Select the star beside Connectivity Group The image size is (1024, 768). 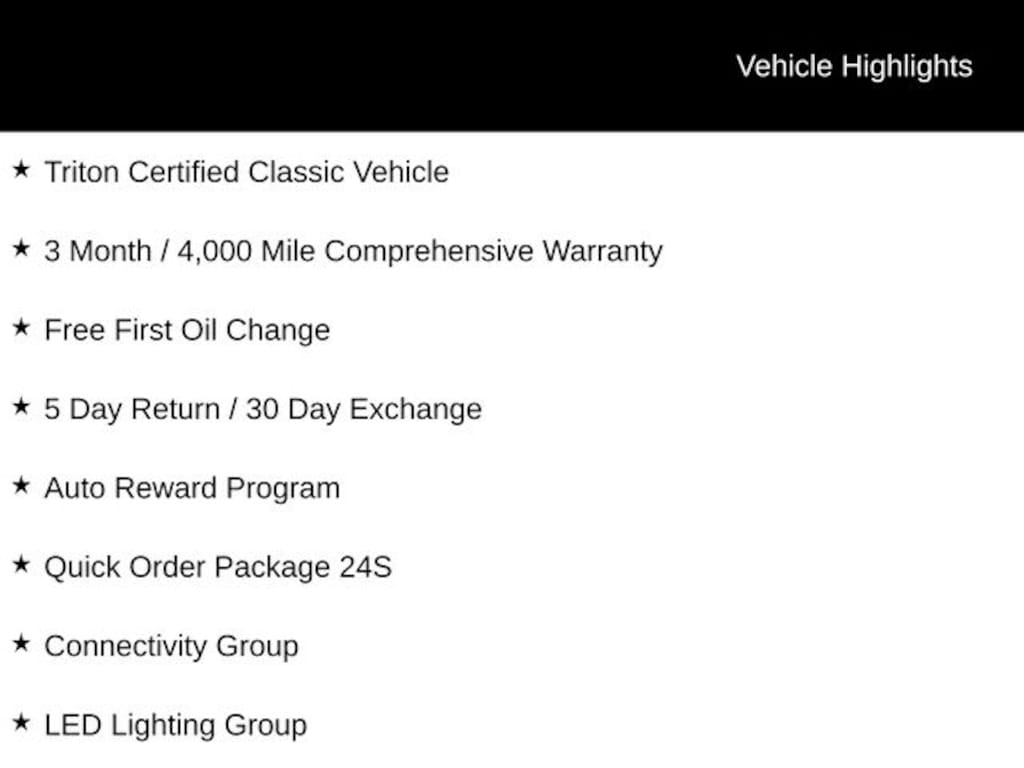point(21,644)
